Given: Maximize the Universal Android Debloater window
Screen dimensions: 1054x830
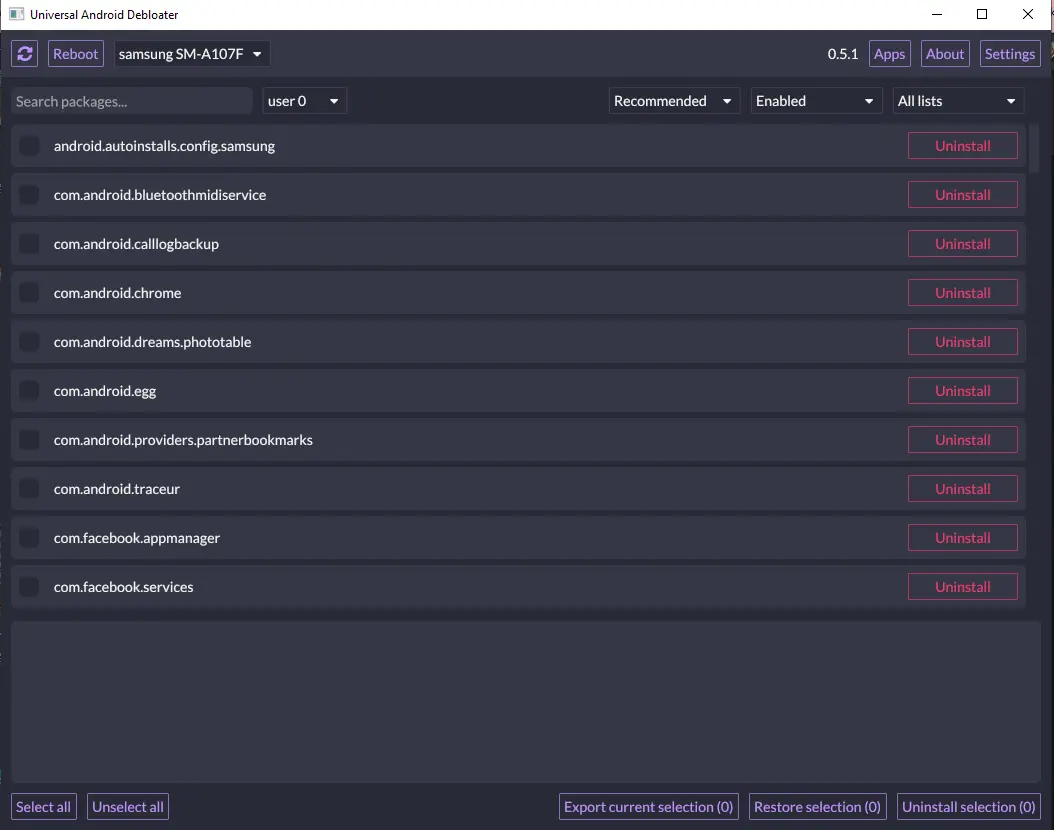Looking at the screenshot, I should pos(982,14).
